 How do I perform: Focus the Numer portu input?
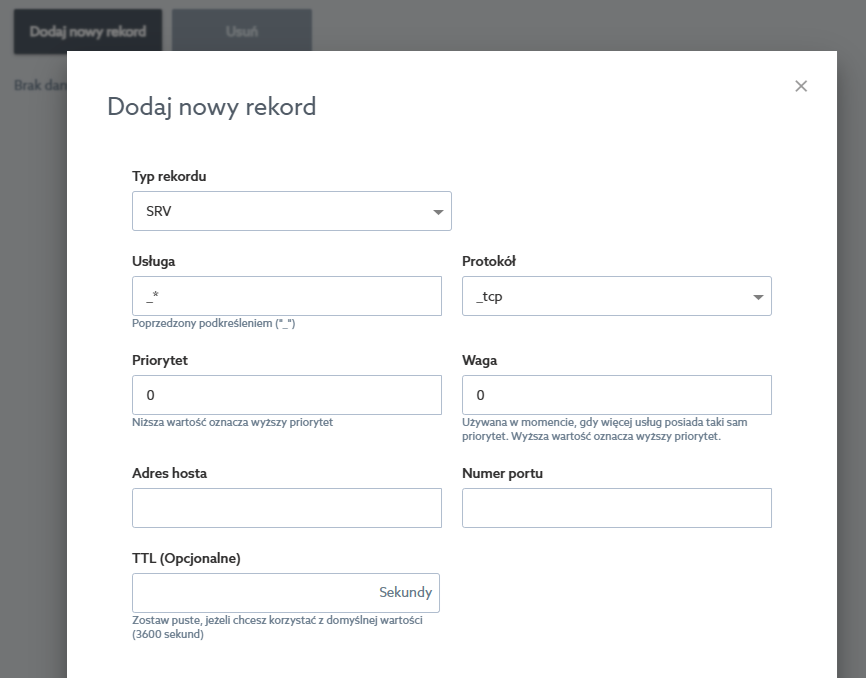(616, 508)
